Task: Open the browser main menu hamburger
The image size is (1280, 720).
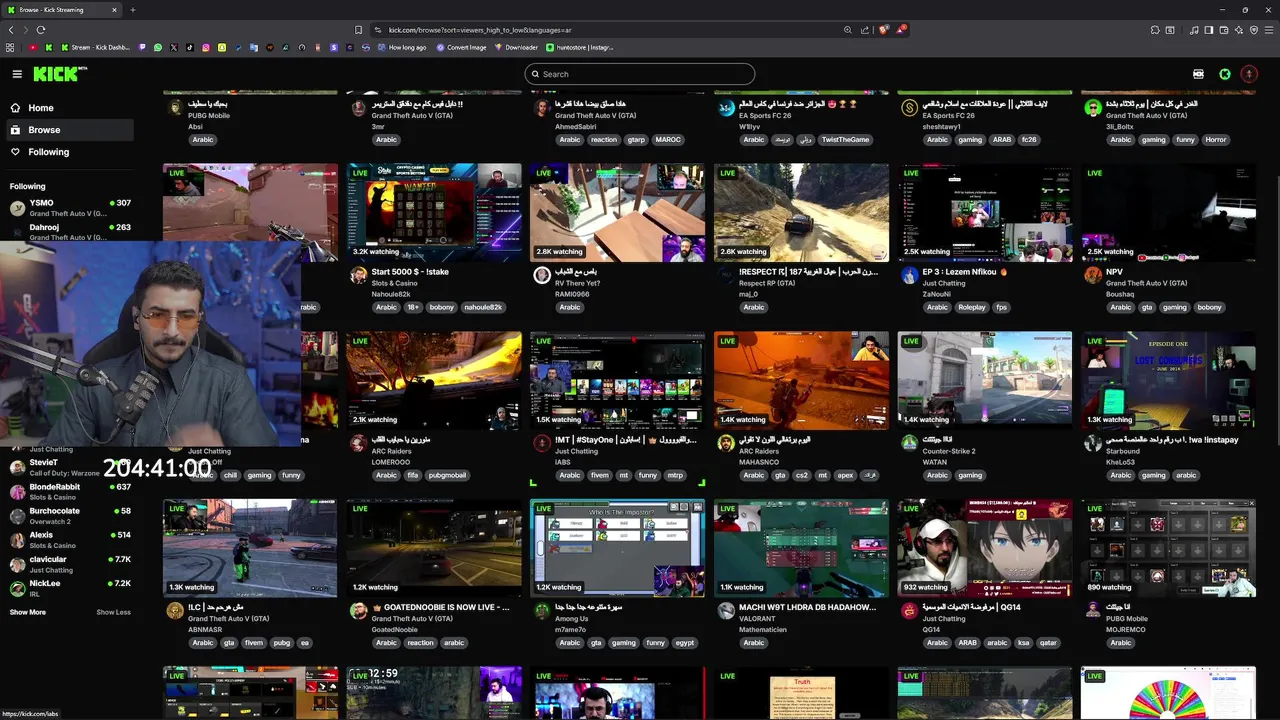Action: [x=1269, y=30]
